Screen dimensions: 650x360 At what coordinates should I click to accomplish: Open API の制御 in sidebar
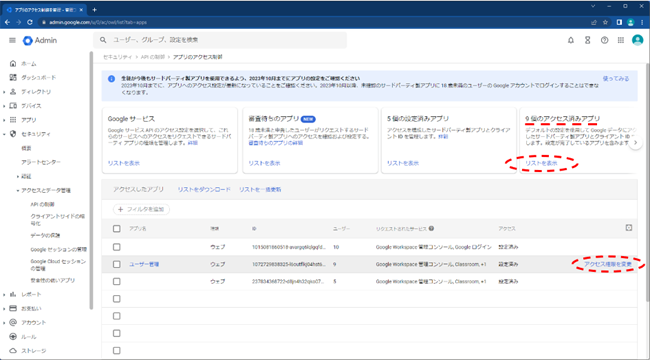point(43,204)
